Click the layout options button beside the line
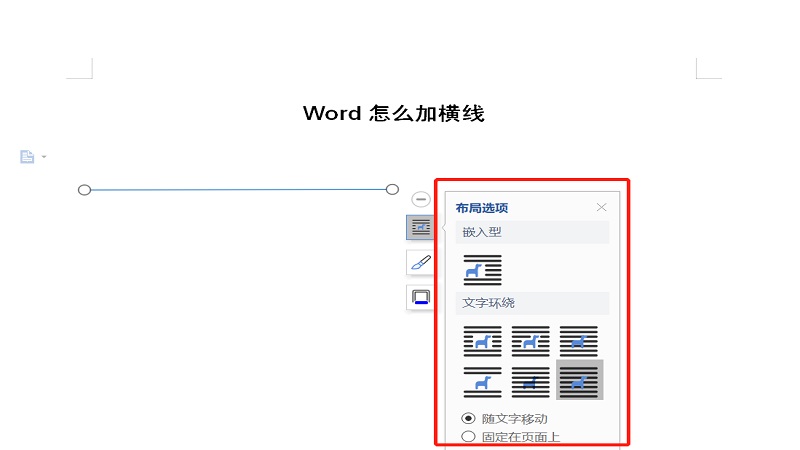 pos(421,228)
